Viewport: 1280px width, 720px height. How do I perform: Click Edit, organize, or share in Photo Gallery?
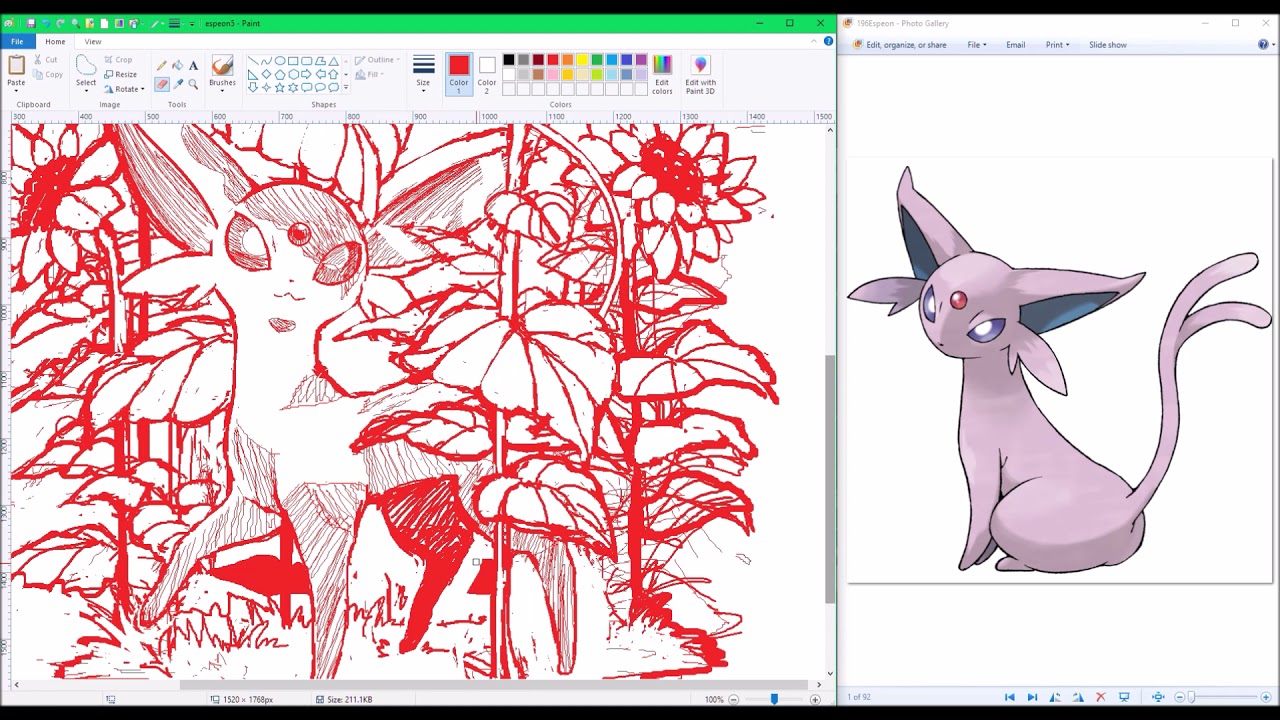[900, 44]
